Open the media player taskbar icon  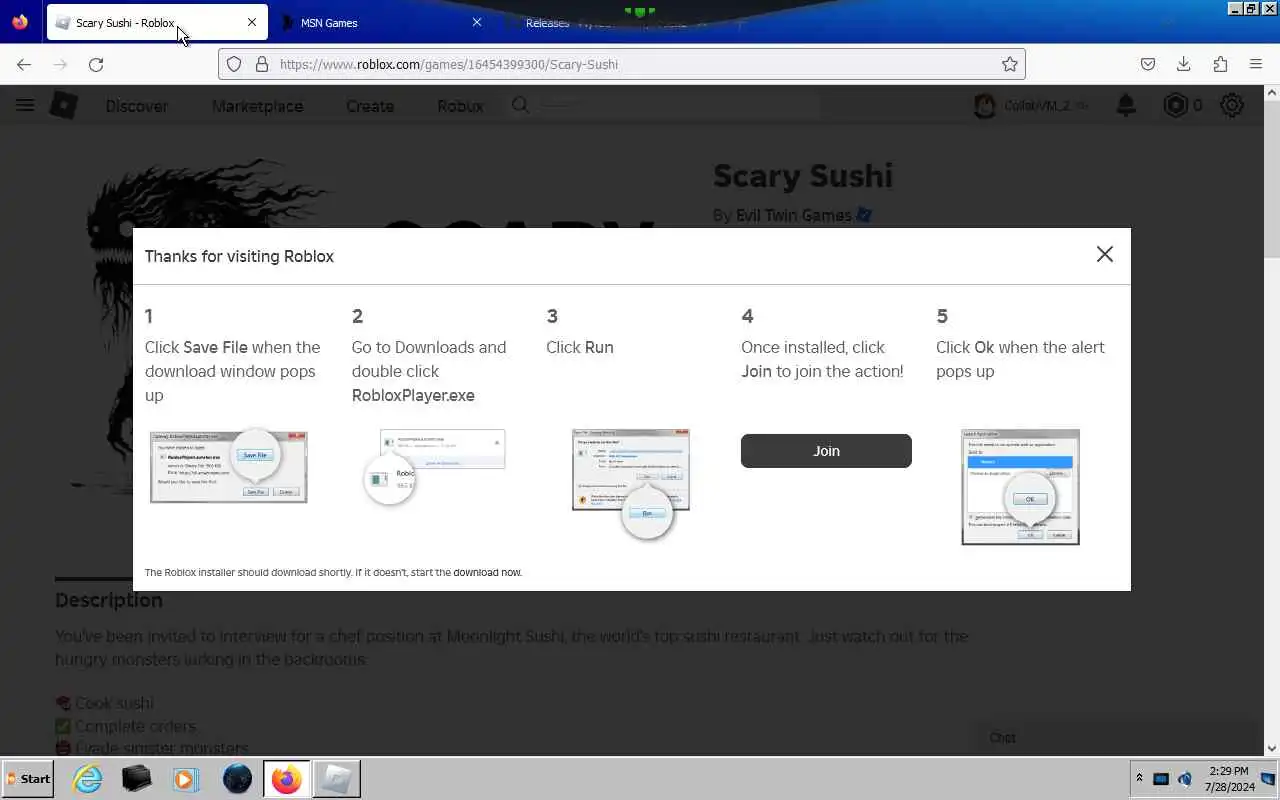tap(186, 779)
